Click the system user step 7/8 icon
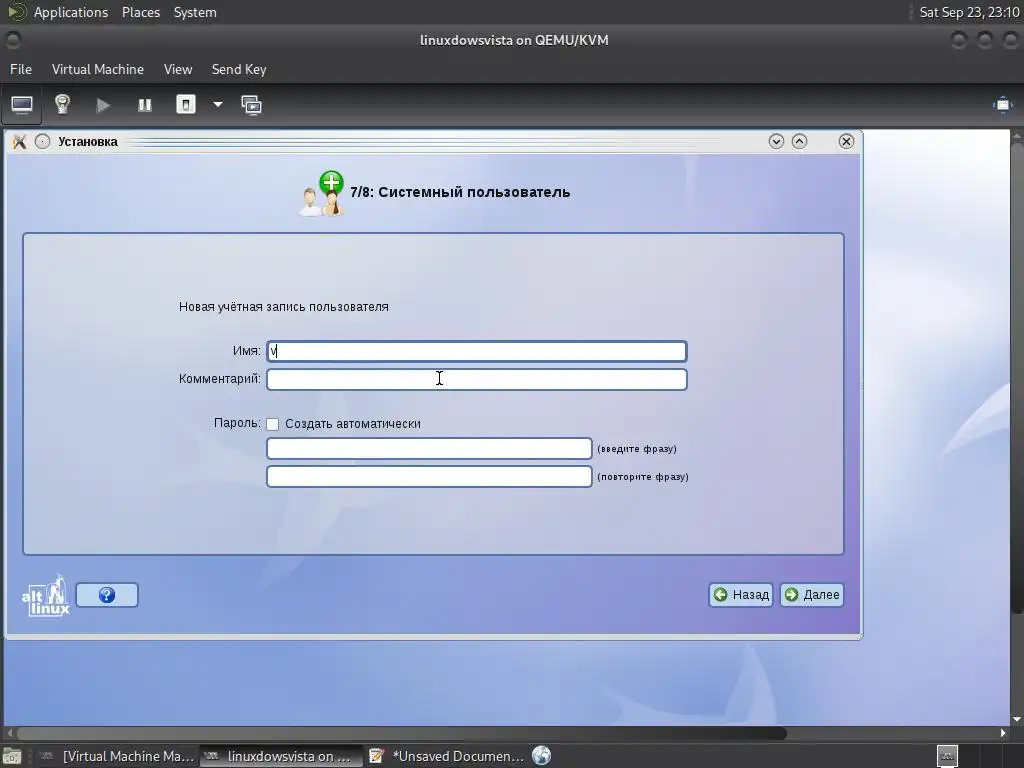The height and width of the screenshot is (768, 1024). click(321, 193)
